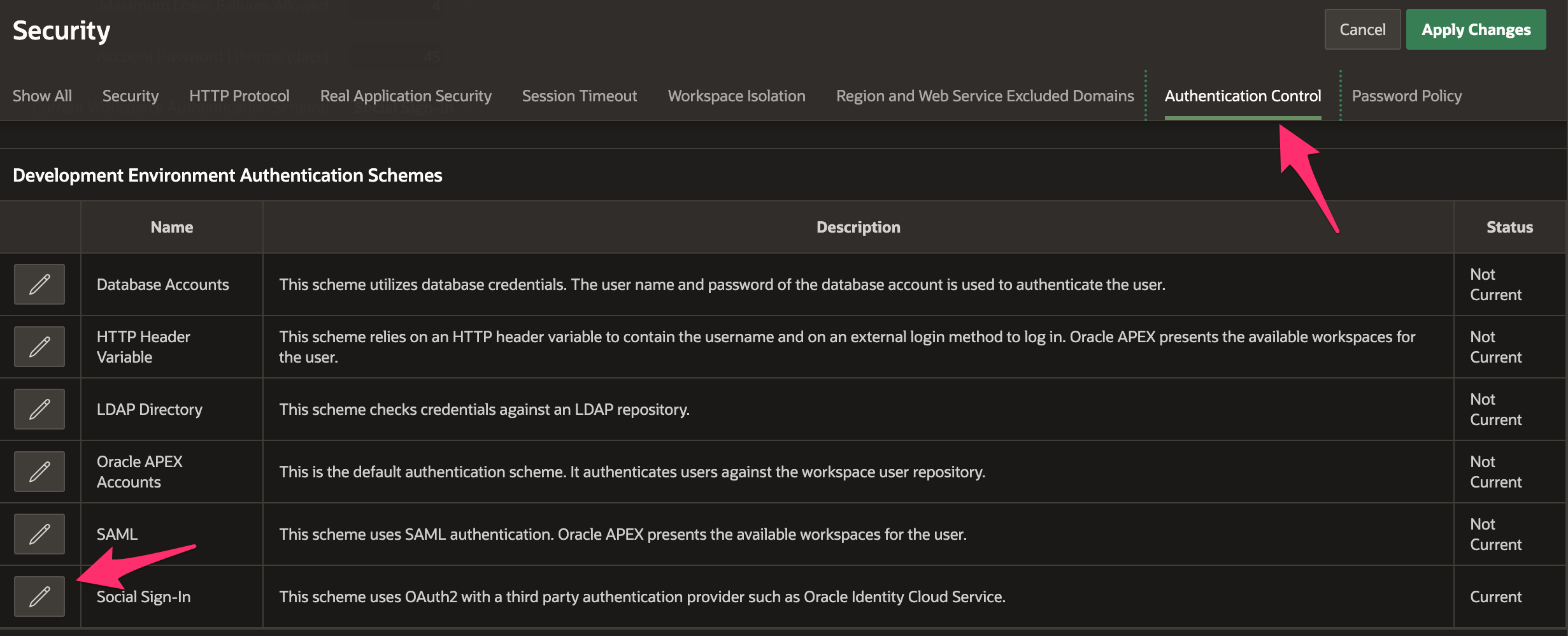Select the Authentication Control tab
The width and height of the screenshot is (1568, 636).
[x=1243, y=96]
